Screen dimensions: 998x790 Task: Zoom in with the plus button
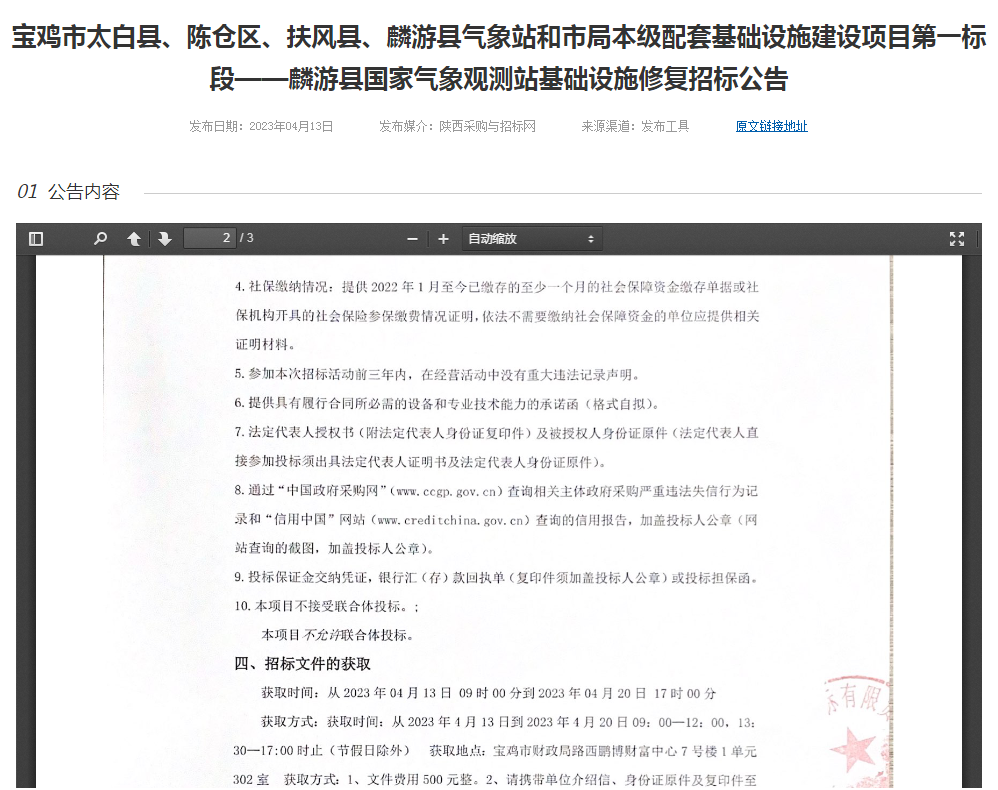444,239
